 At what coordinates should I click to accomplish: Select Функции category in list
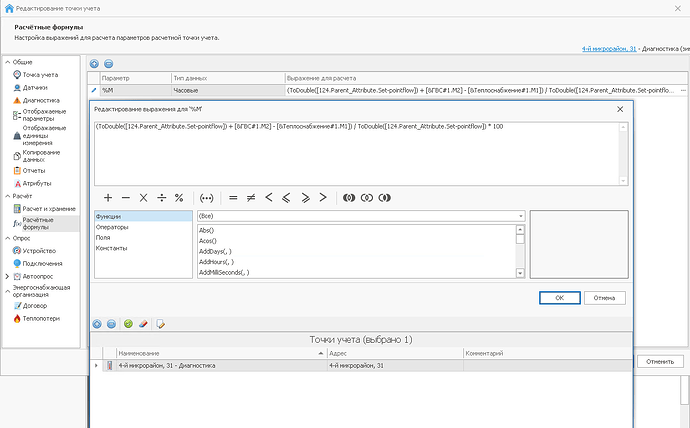143,216
